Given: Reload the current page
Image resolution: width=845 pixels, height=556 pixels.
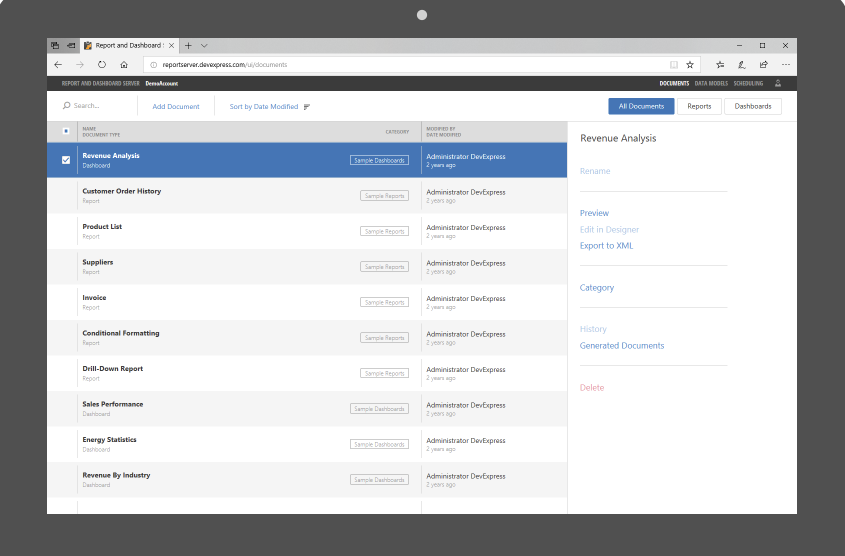Looking at the screenshot, I should pos(102,65).
